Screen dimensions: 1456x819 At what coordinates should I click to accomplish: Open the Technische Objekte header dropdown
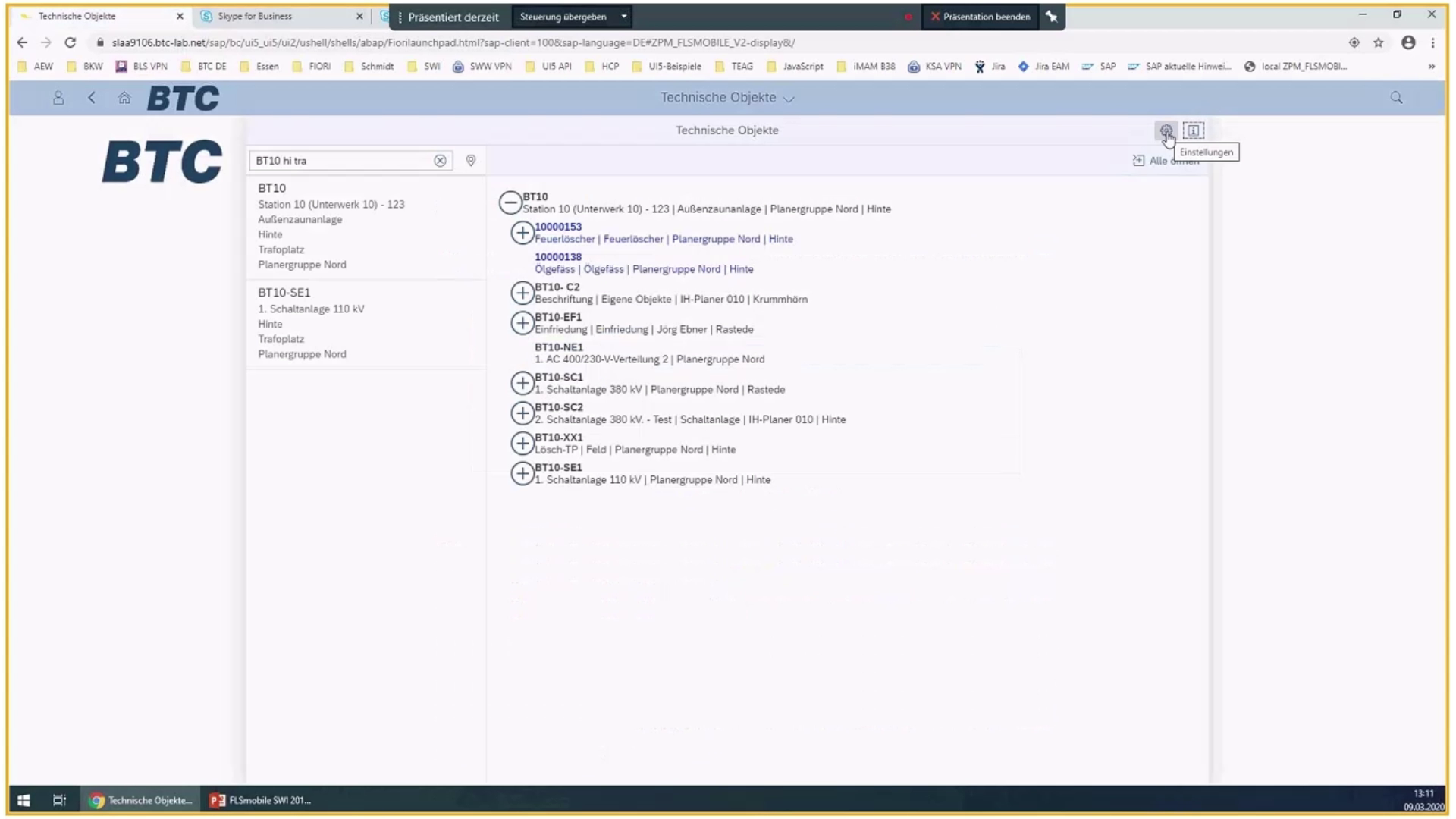789,98
